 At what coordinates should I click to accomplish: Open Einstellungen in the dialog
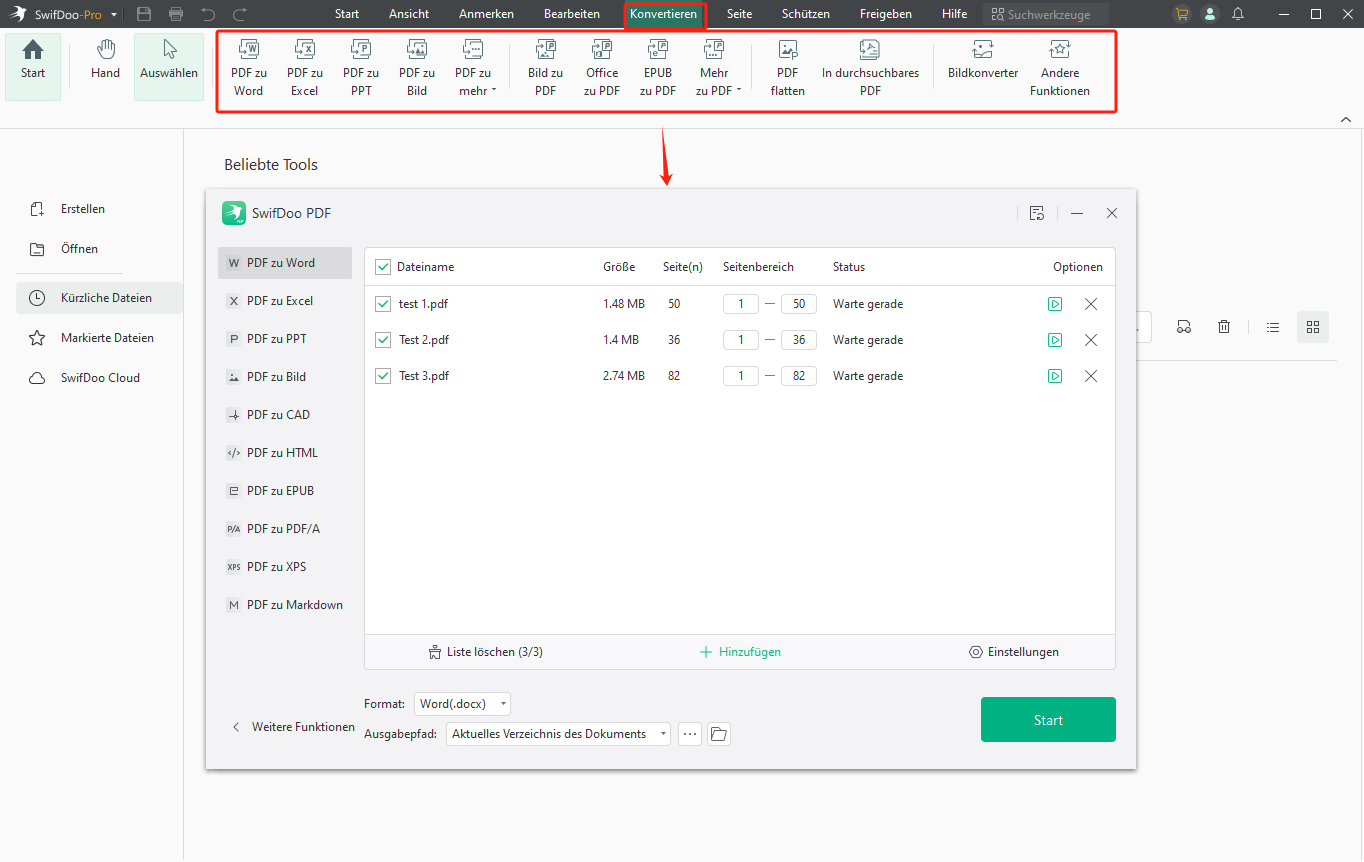pos(1014,652)
